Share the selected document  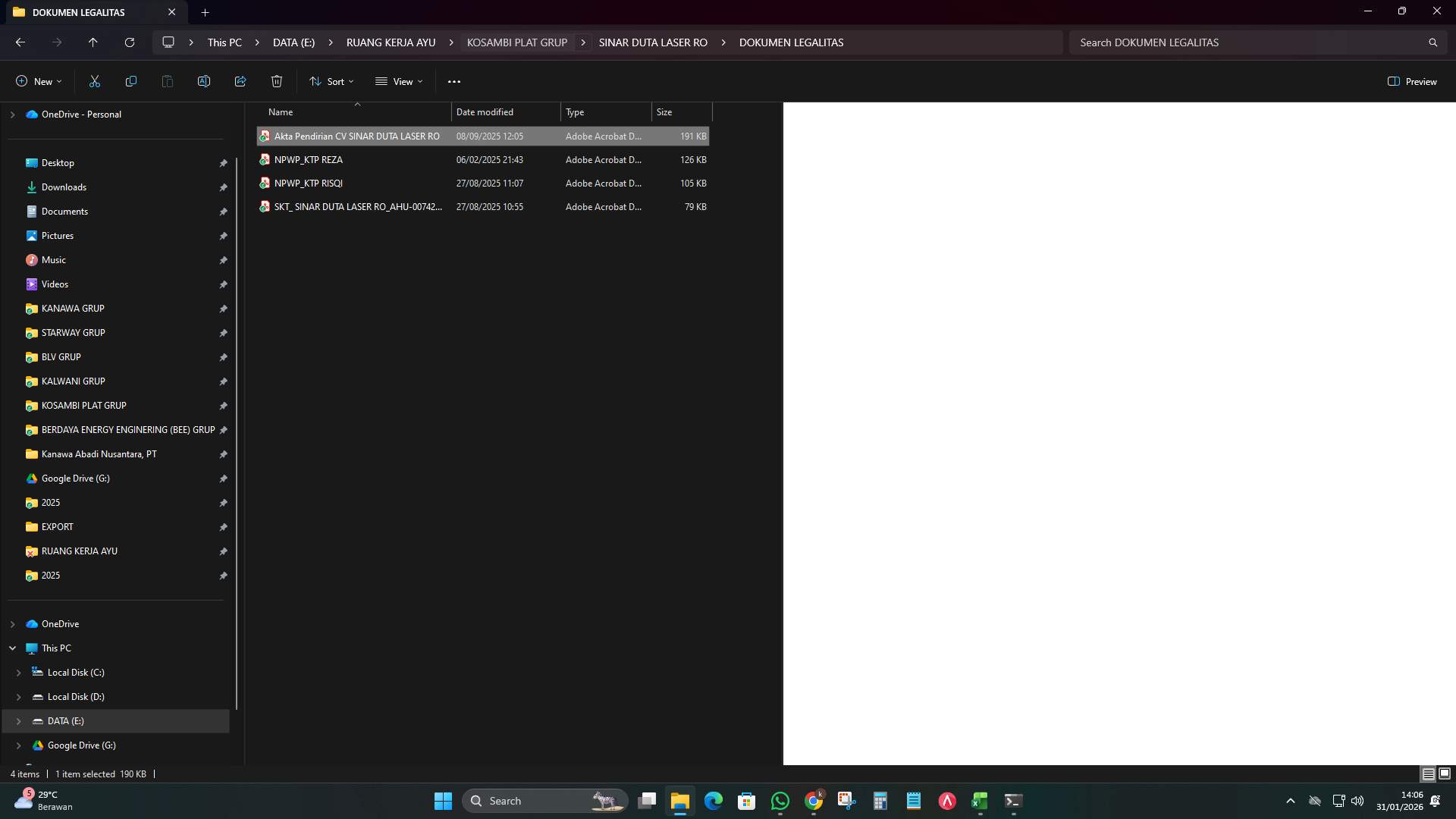240,81
